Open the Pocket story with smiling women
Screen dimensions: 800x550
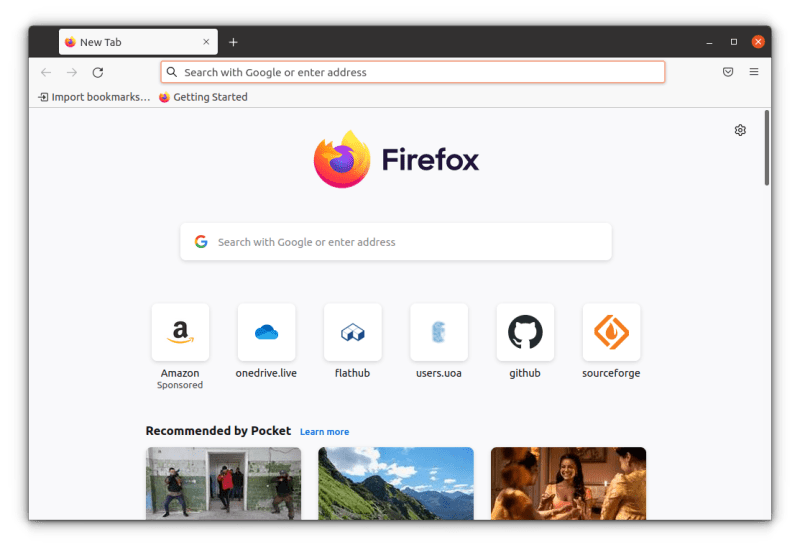point(568,484)
